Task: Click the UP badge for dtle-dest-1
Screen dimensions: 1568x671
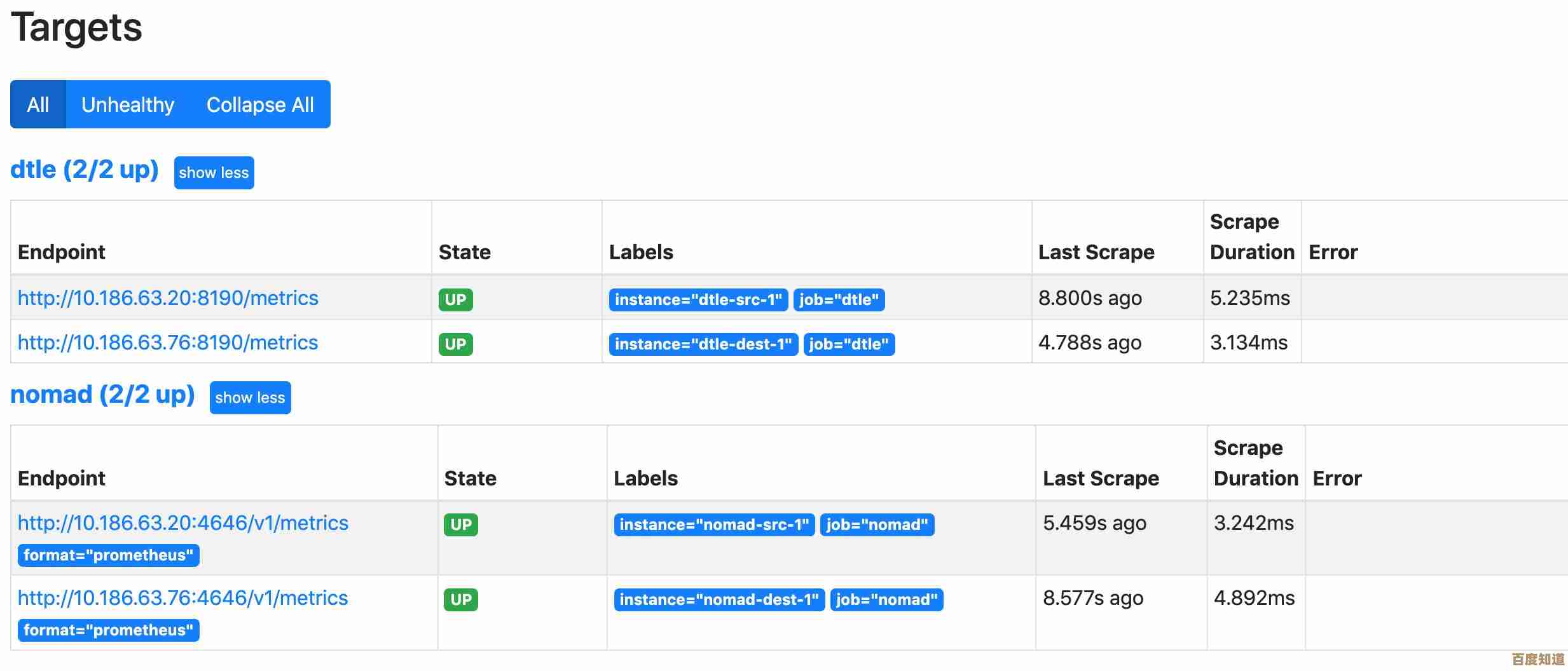Action: tap(455, 344)
